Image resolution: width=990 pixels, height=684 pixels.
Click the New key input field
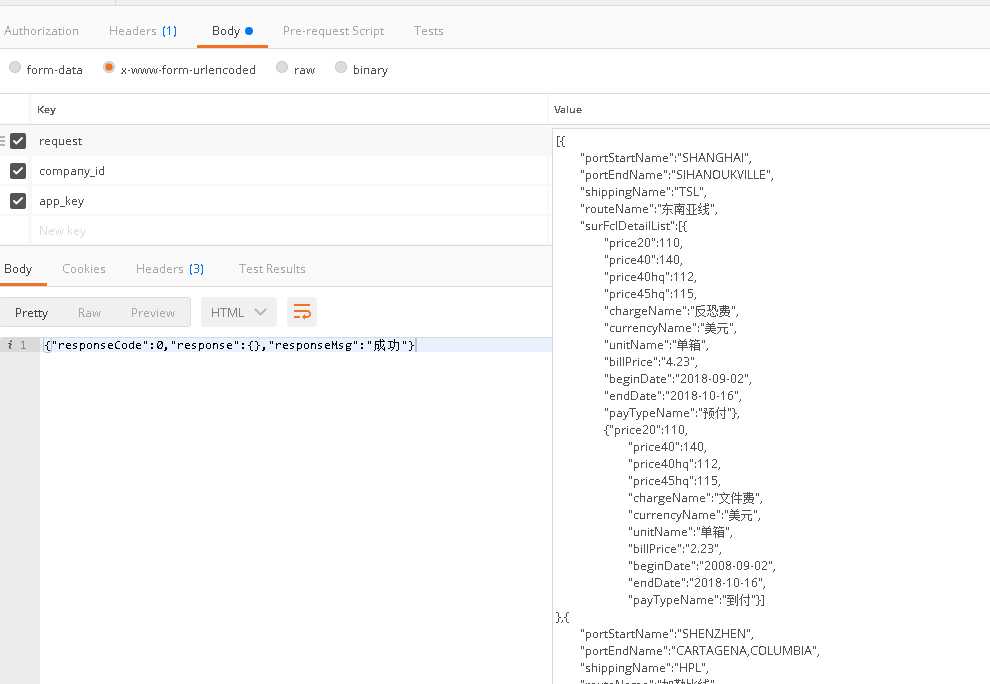tap(289, 231)
